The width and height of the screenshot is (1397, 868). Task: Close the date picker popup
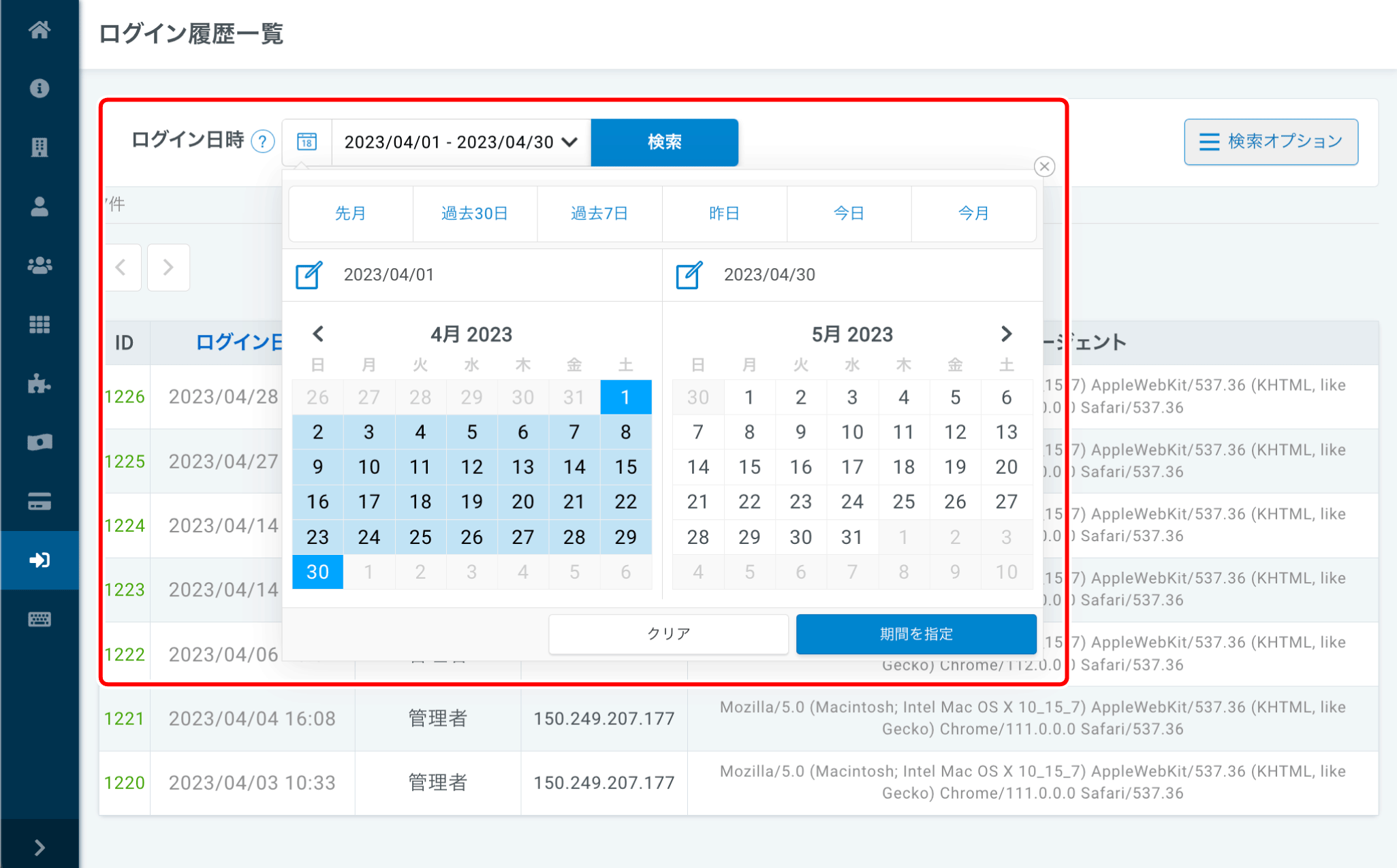[x=1044, y=167]
